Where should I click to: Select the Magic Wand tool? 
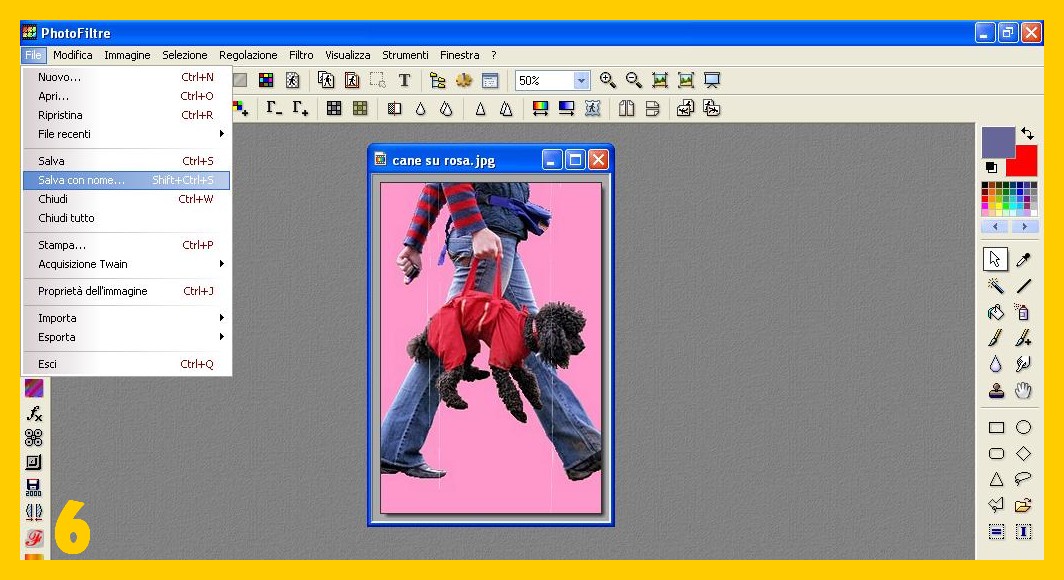pyautogui.click(x=996, y=286)
